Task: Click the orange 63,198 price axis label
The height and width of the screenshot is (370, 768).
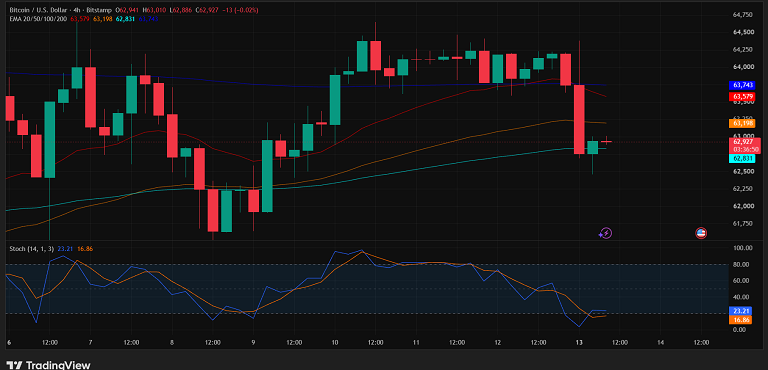Action: [742, 123]
